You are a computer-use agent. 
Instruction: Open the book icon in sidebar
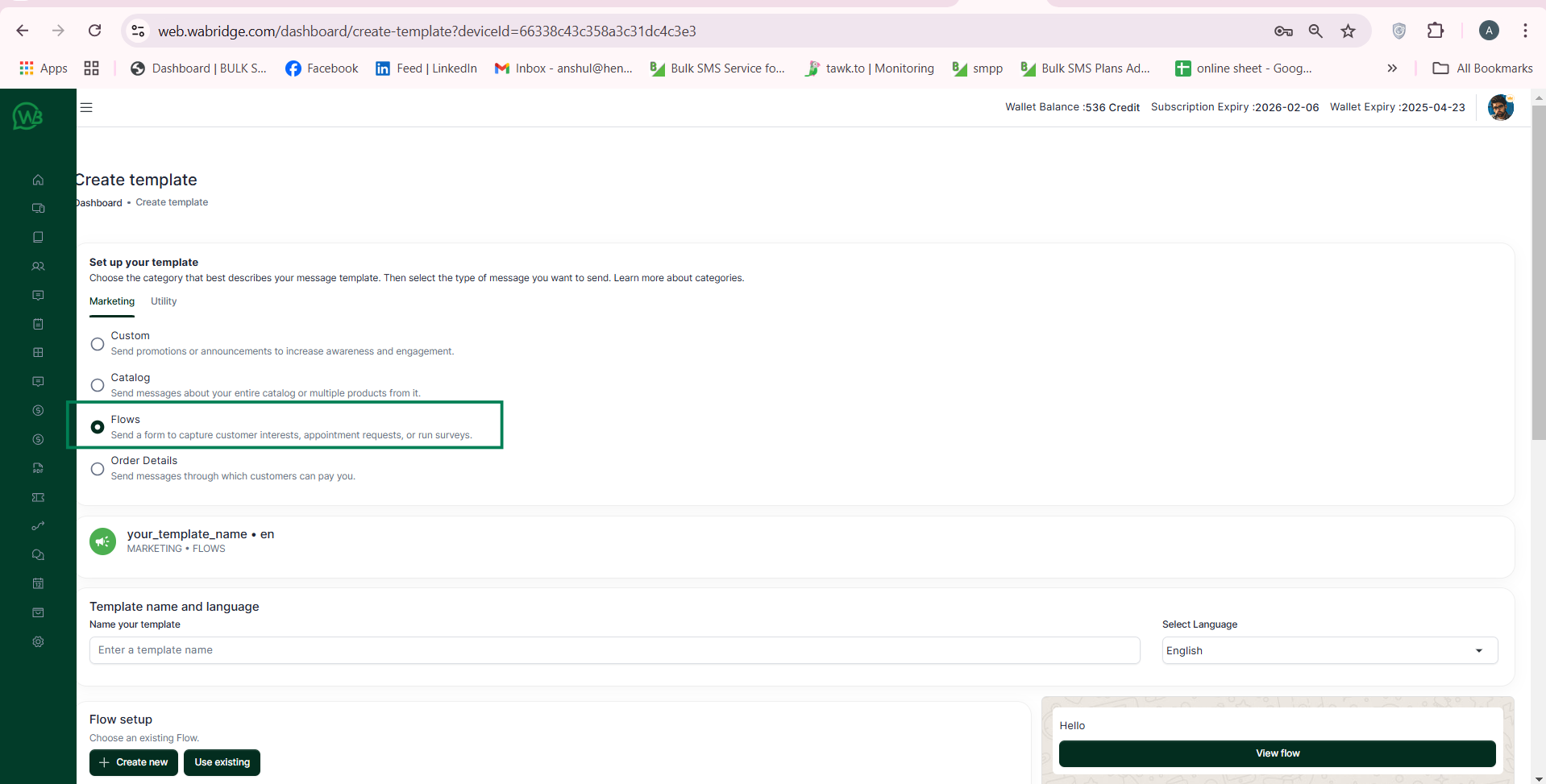38,237
